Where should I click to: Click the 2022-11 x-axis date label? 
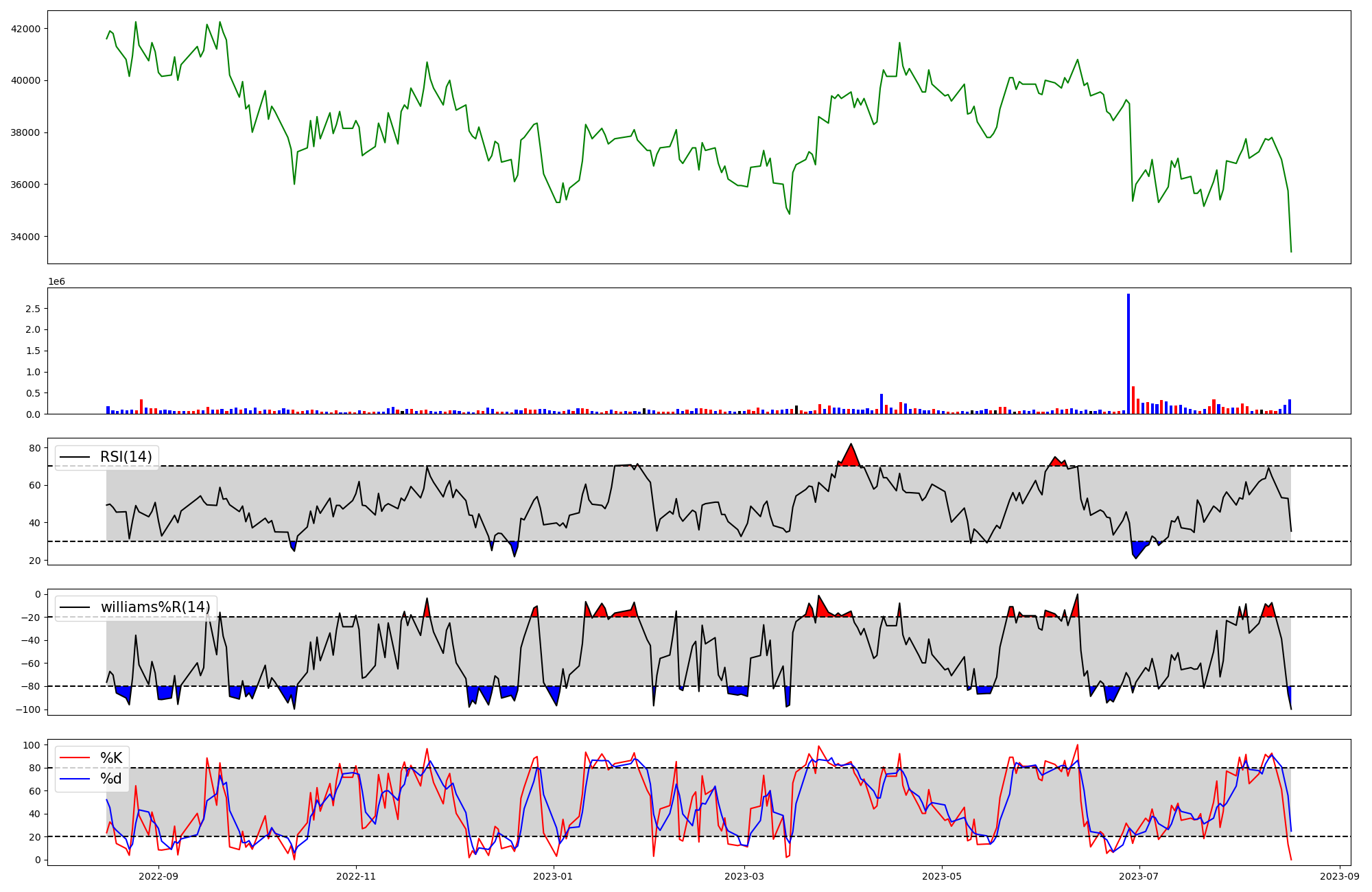point(356,876)
